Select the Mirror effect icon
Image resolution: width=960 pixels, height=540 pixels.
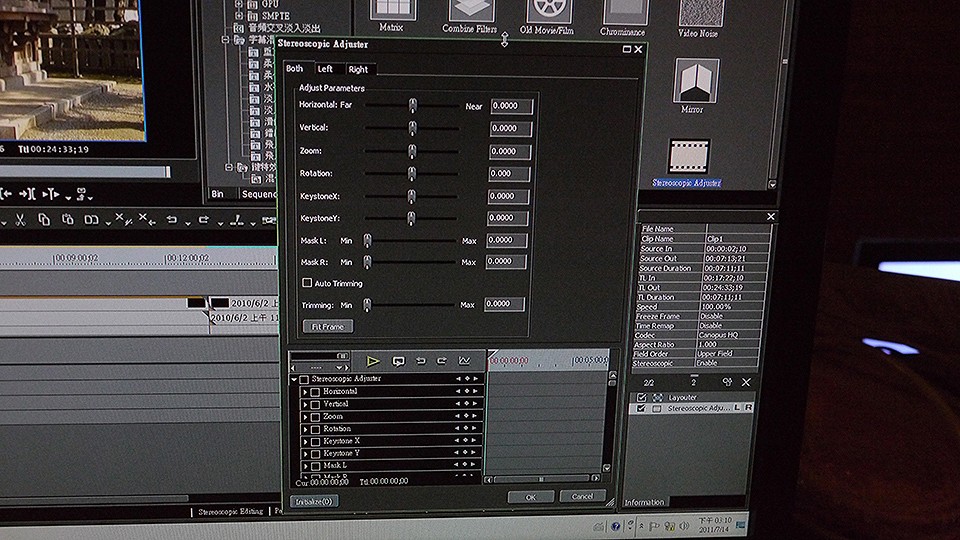[697, 81]
